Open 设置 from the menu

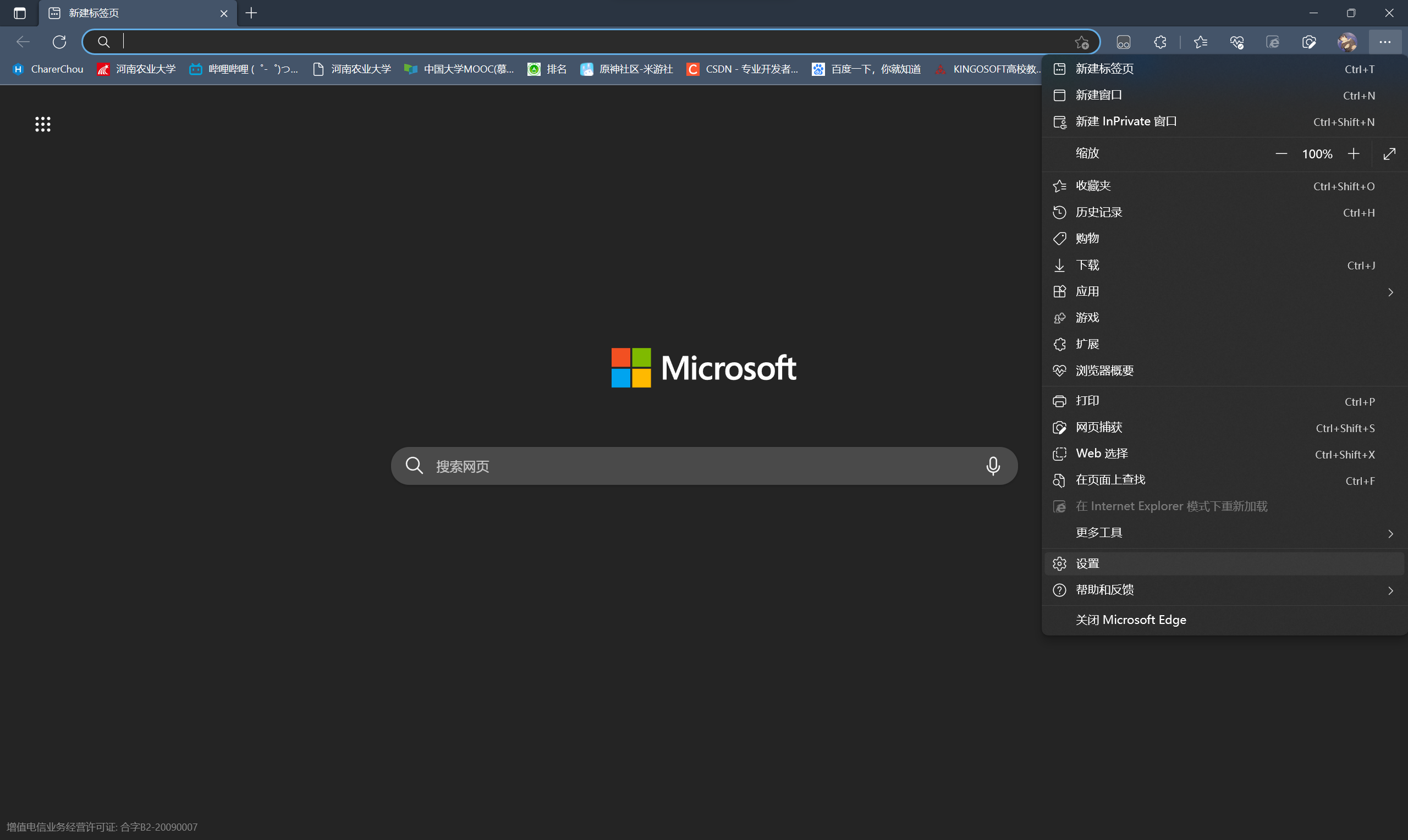point(1224,564)
